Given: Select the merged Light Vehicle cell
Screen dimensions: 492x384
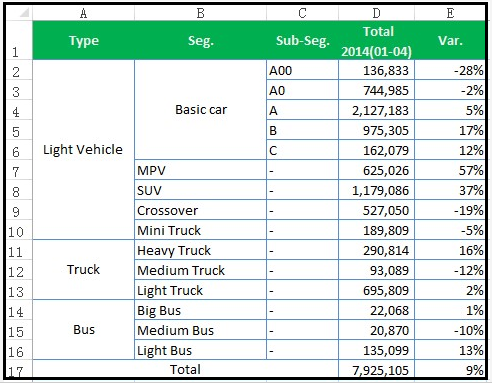Looking at the screenshot, I should [x=84, y=150].
